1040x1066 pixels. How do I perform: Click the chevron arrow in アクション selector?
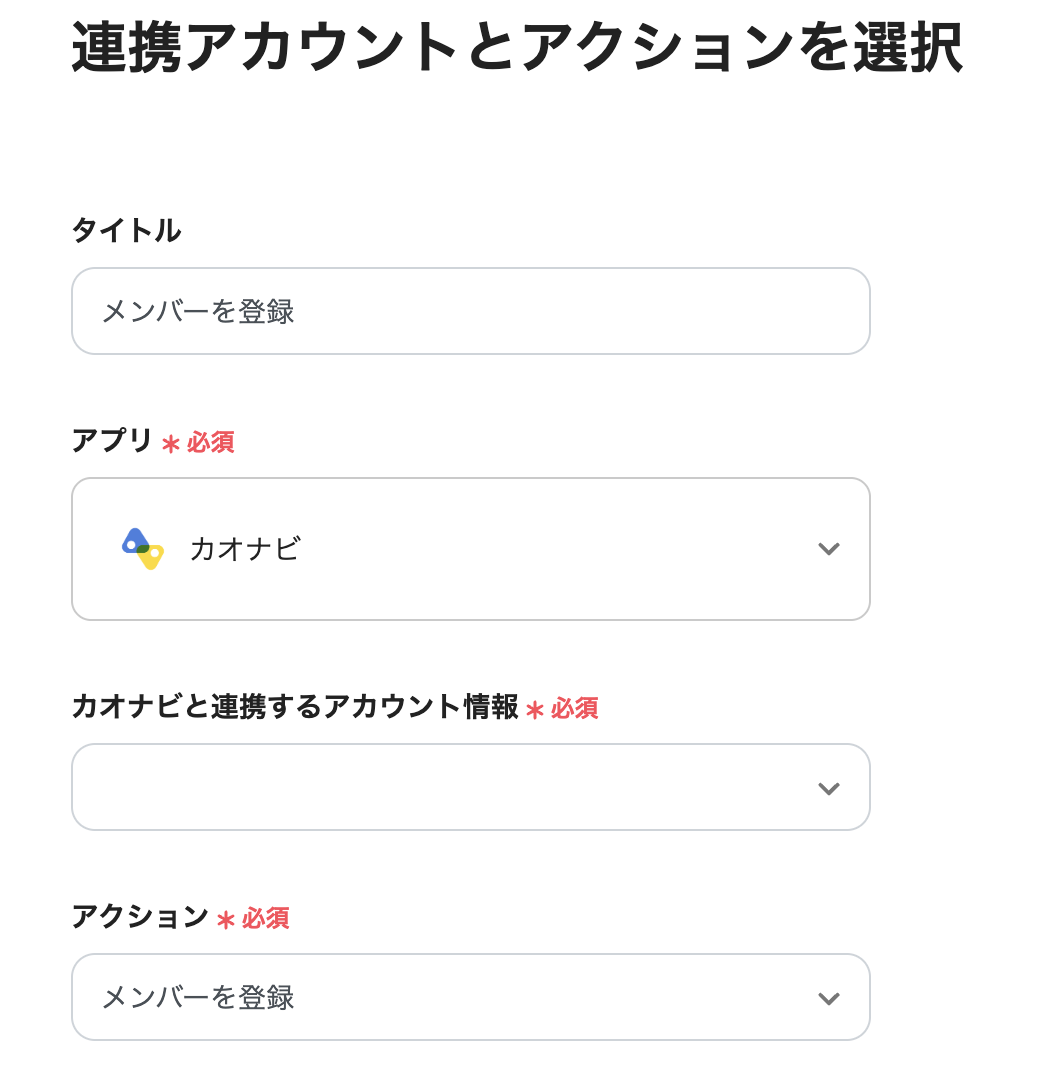(x=828, y=998)
